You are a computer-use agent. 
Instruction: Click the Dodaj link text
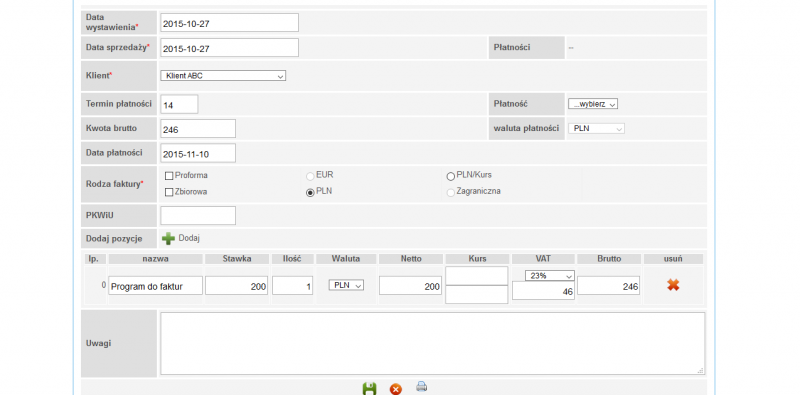(189, 238)
